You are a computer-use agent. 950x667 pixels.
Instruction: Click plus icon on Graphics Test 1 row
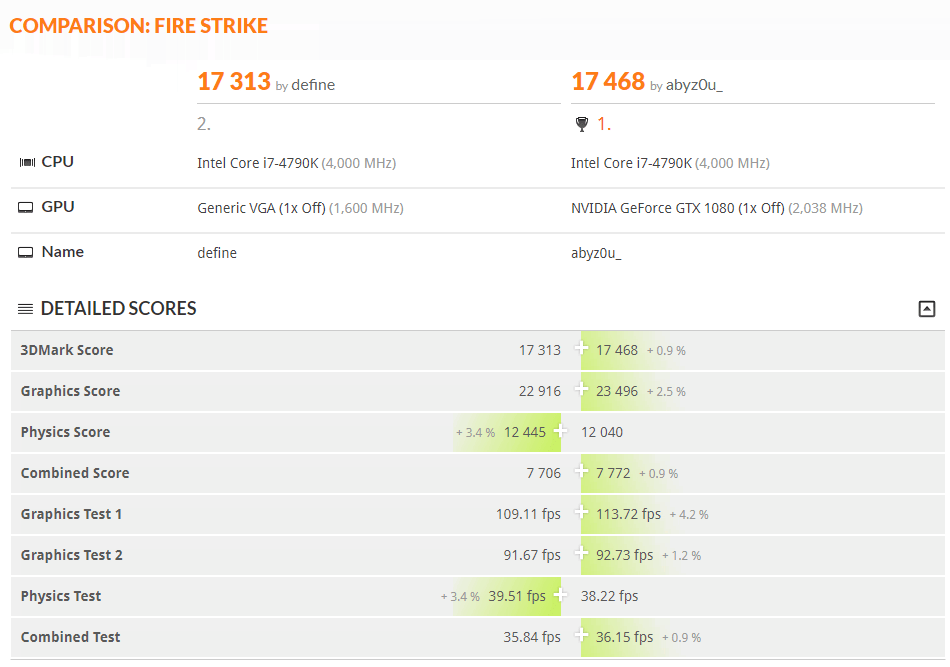coord(581,513)
